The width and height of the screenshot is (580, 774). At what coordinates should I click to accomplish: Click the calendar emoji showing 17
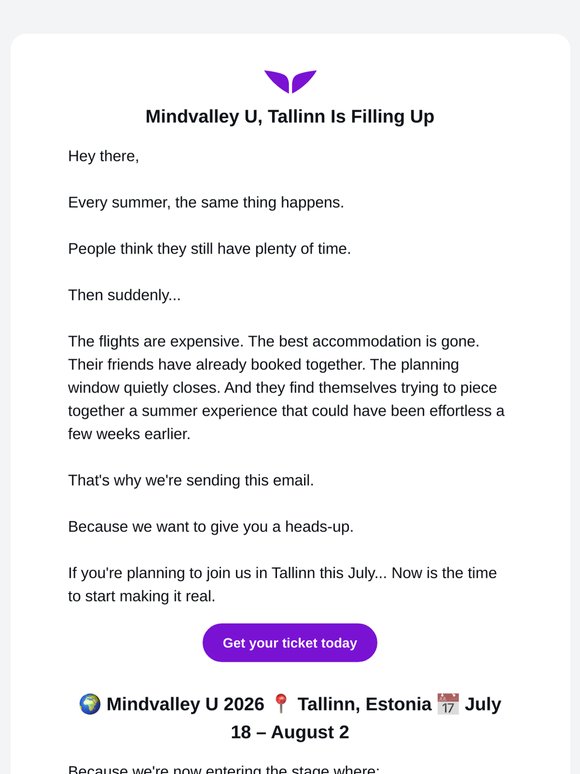point(448,704)
